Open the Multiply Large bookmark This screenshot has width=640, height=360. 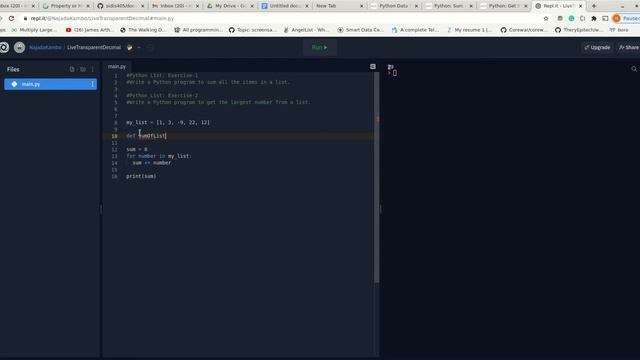coord(34,30)
